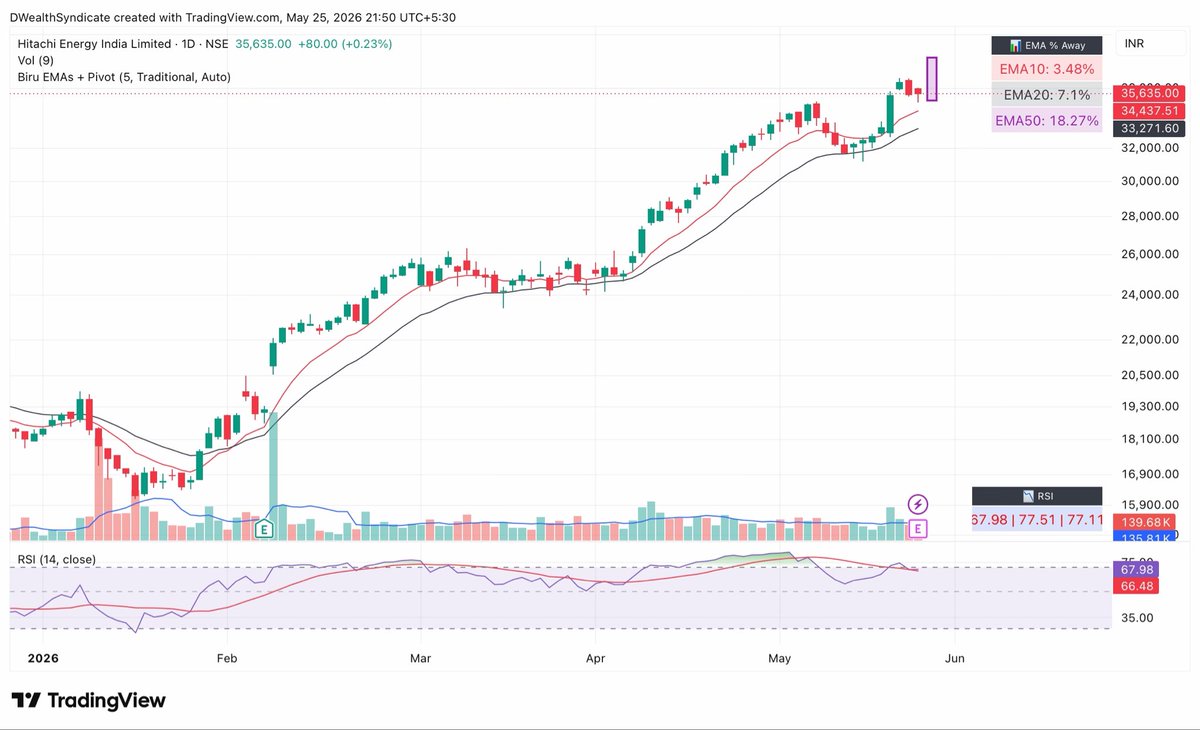The image size is (1200, 730).
Task: Click the 30,000.00 price axis label
Action: click(x=1150, y=181)
